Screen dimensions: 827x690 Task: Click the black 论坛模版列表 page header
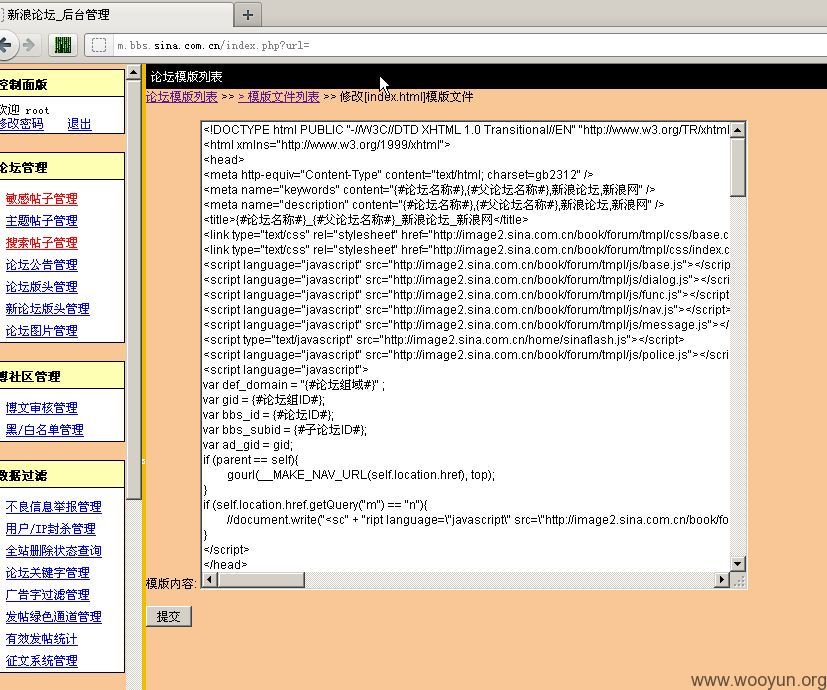coord(485,76)
